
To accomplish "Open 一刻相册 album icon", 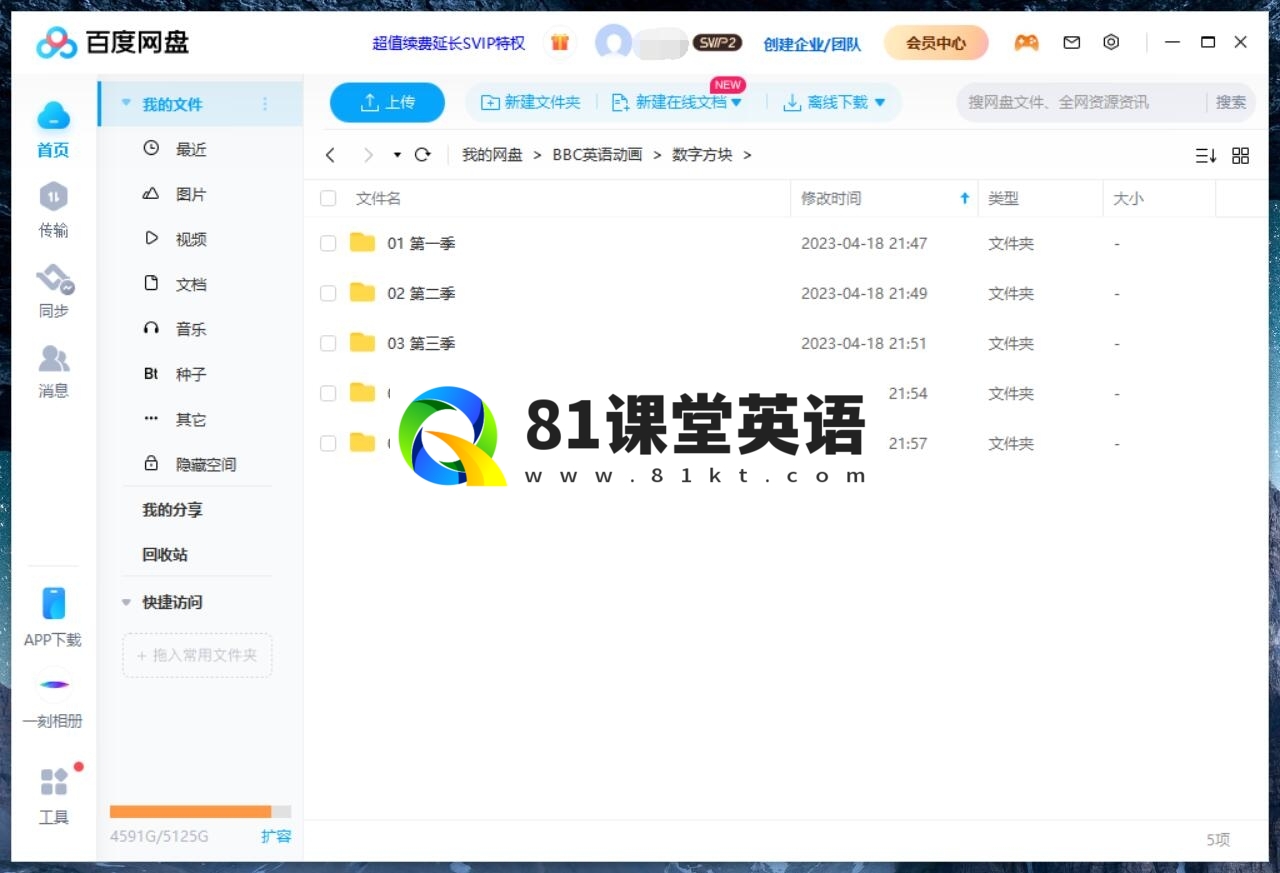I will pyautogui.click(x=54, y=684).
